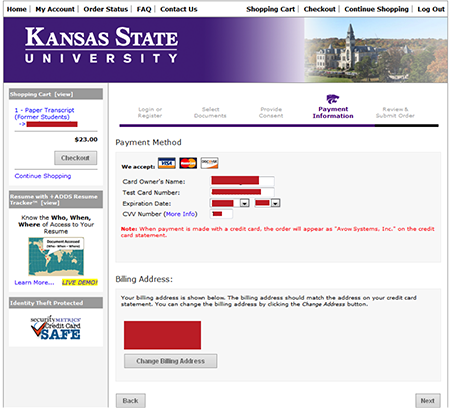Select the Review & Submit Order step
Viewport: 450px width, 408px height.
pos(395,112)
